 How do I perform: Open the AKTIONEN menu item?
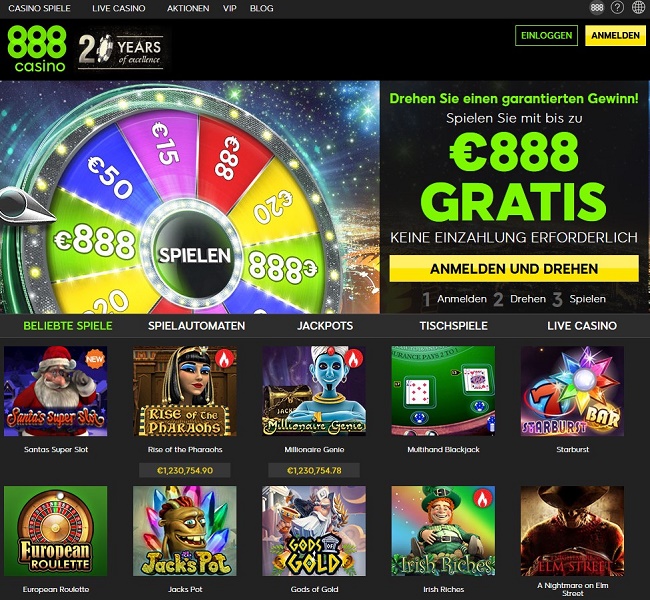coord(188,8)
